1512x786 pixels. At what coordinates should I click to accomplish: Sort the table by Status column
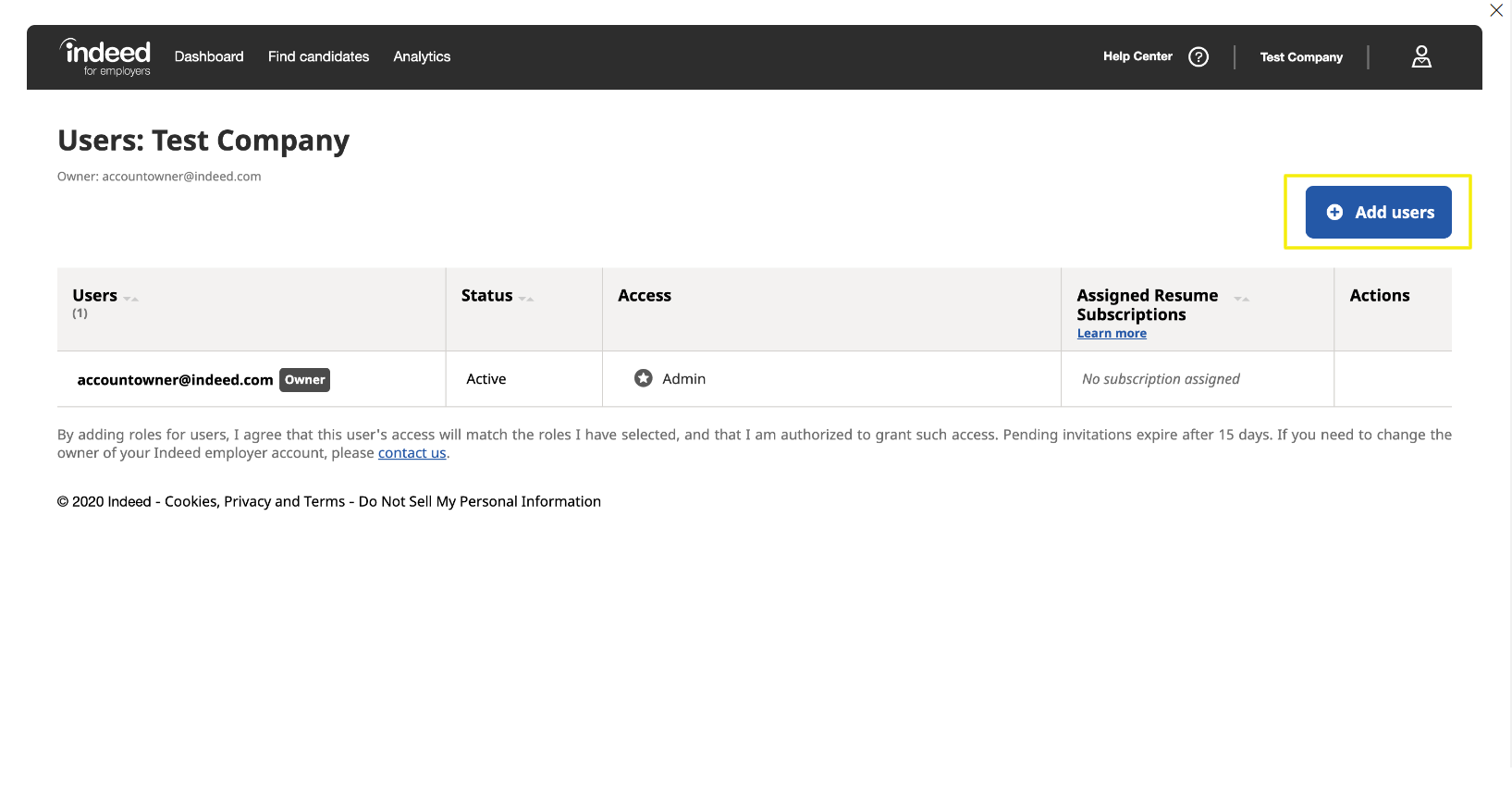[x=526, y=299]
